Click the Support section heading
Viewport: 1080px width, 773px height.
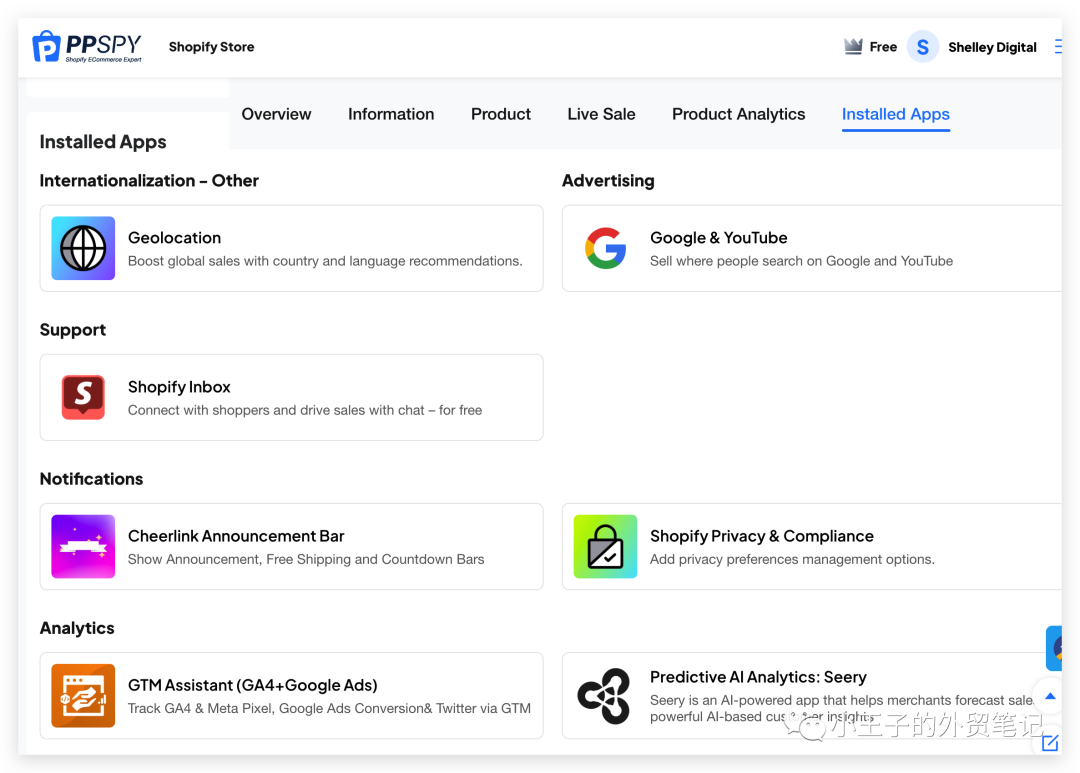click(x=72, y=330)
